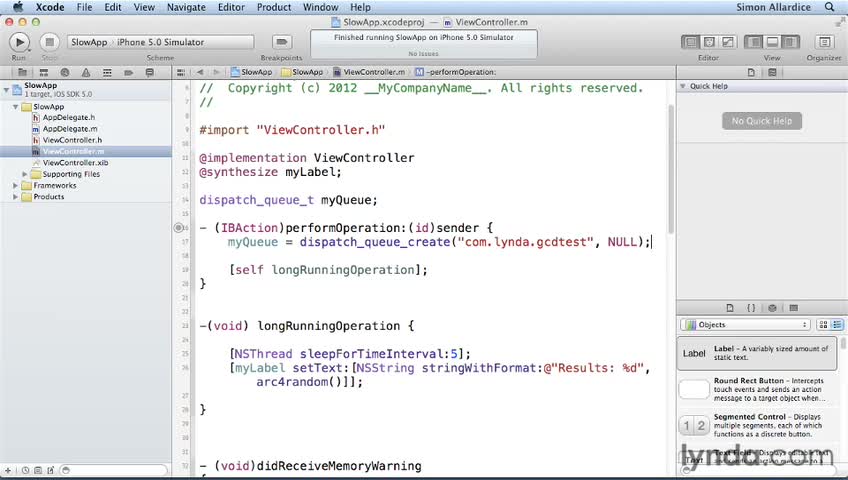Image resolution: width=848 pixels, height=480 pixels.
Task: Show the Project navigator
Action: 22,72
